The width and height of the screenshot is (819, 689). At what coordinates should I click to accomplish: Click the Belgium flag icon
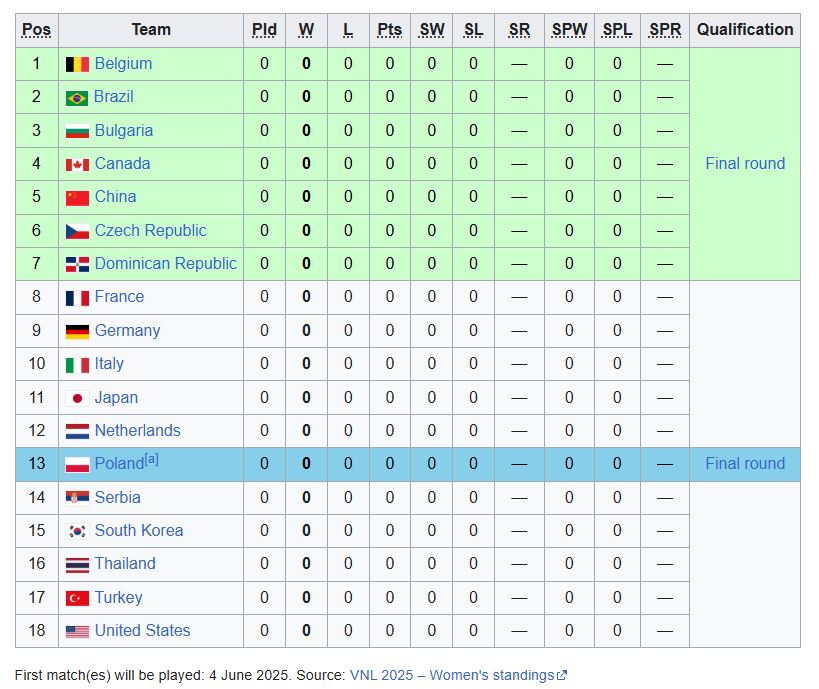pyautogui.click(x=77, y=64)
